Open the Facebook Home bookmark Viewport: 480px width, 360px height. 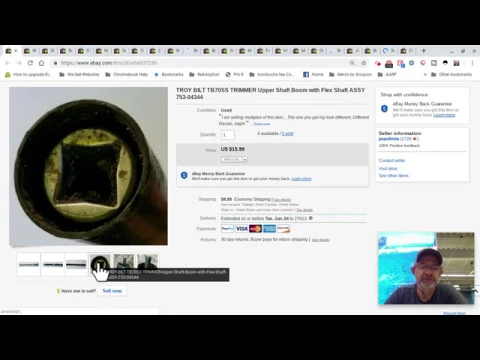click(313, 74)
